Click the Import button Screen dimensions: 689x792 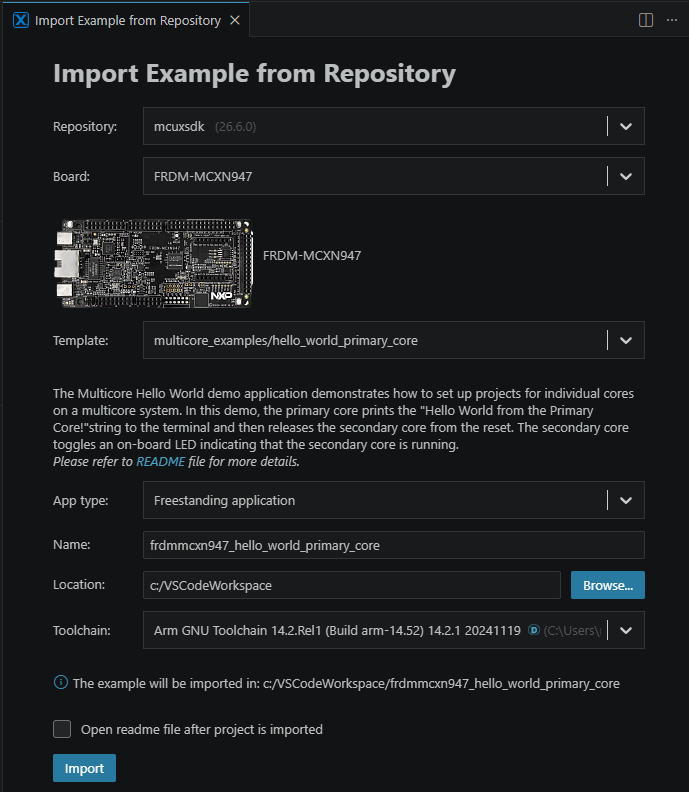(84, 768)
